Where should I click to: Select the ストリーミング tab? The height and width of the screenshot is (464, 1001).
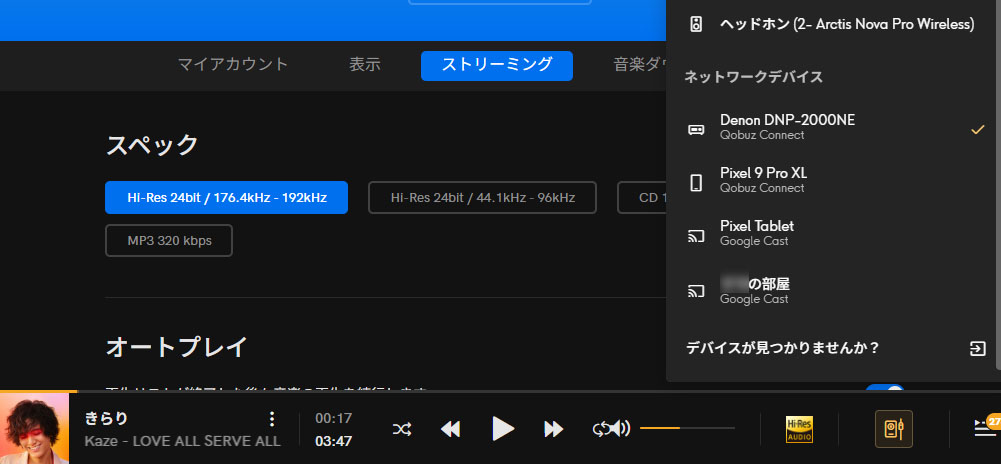coord(497,66)
